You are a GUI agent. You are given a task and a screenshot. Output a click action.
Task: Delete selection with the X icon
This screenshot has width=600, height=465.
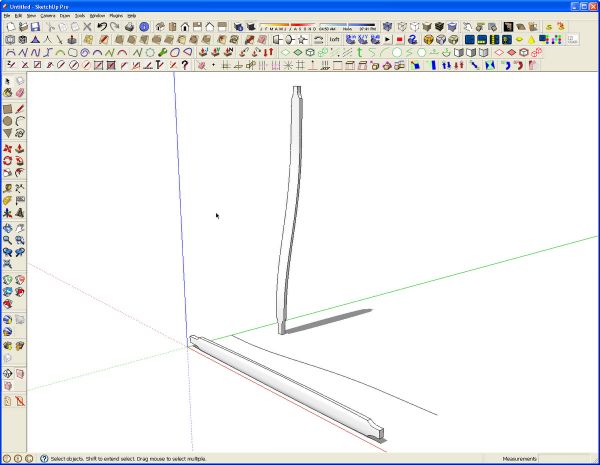pyautogui.click(x=87, y=26)
